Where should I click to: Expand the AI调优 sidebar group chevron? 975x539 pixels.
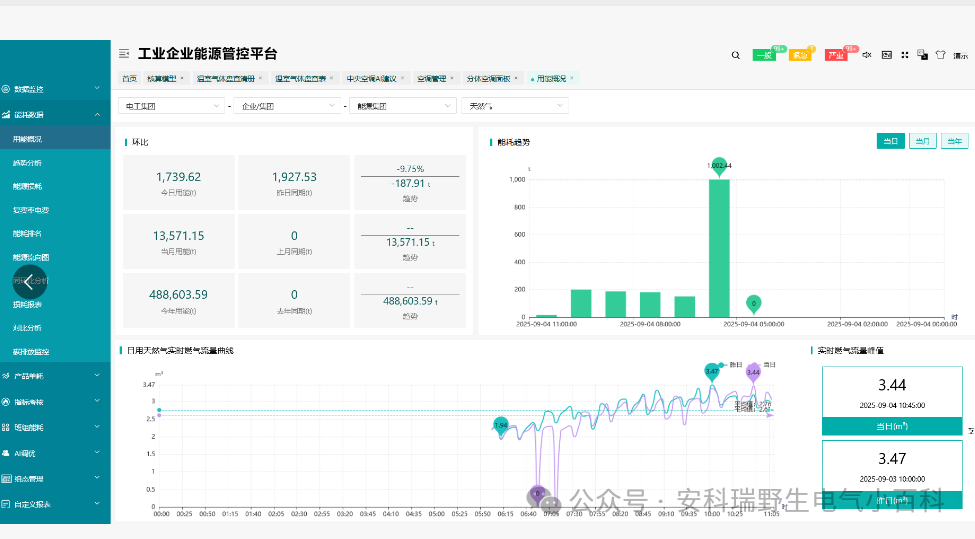(97, 453)
